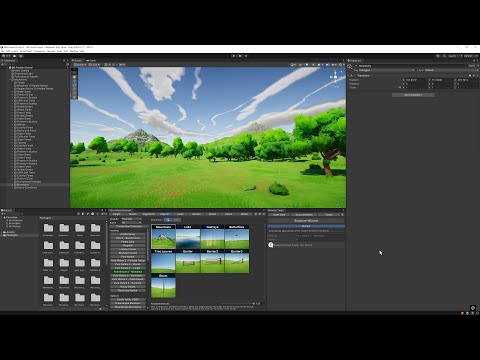Open the GameObject menu
The image size is (480, 360).
click(25, 51)
